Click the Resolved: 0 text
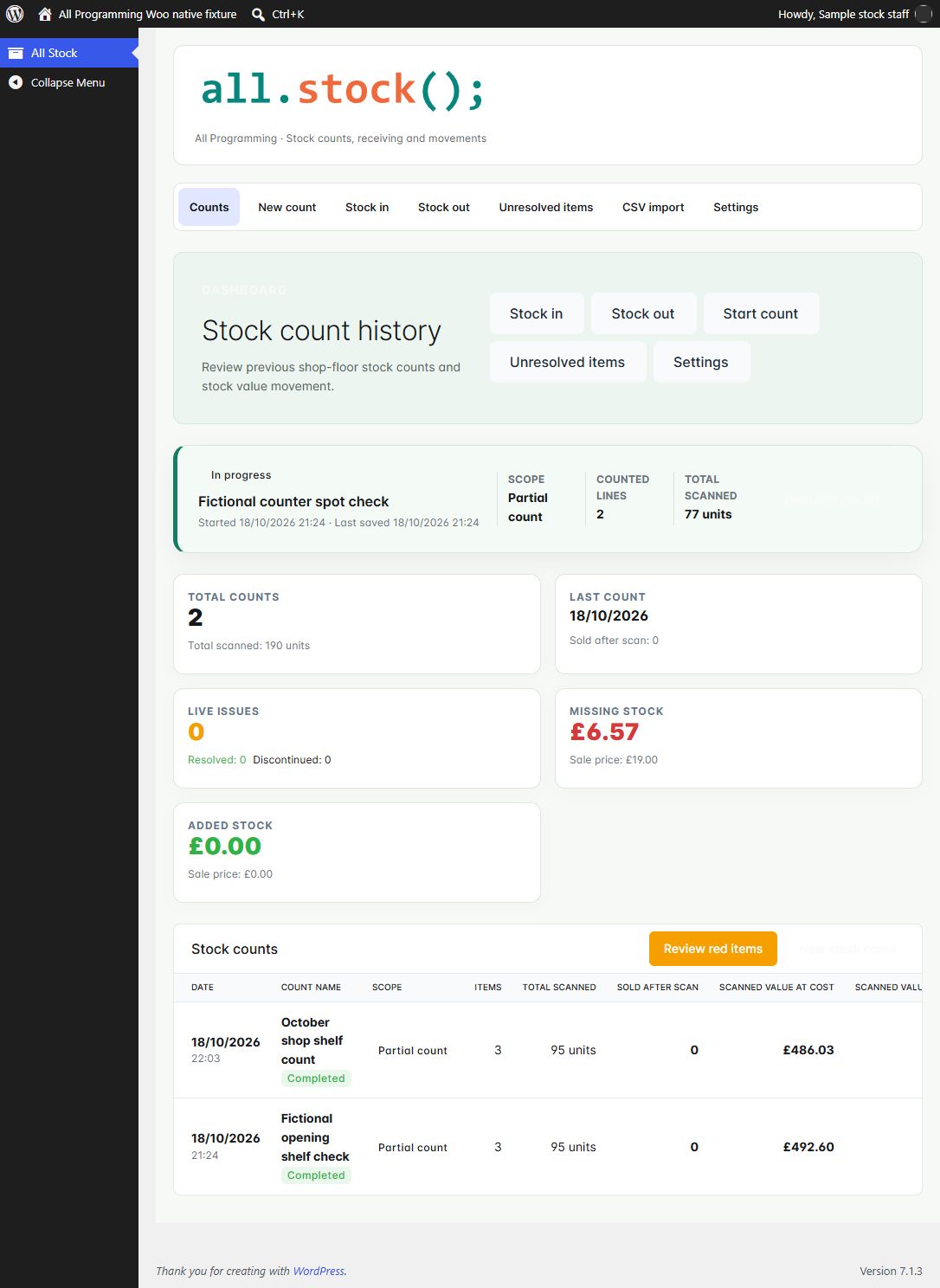 [x=216, y=760]
